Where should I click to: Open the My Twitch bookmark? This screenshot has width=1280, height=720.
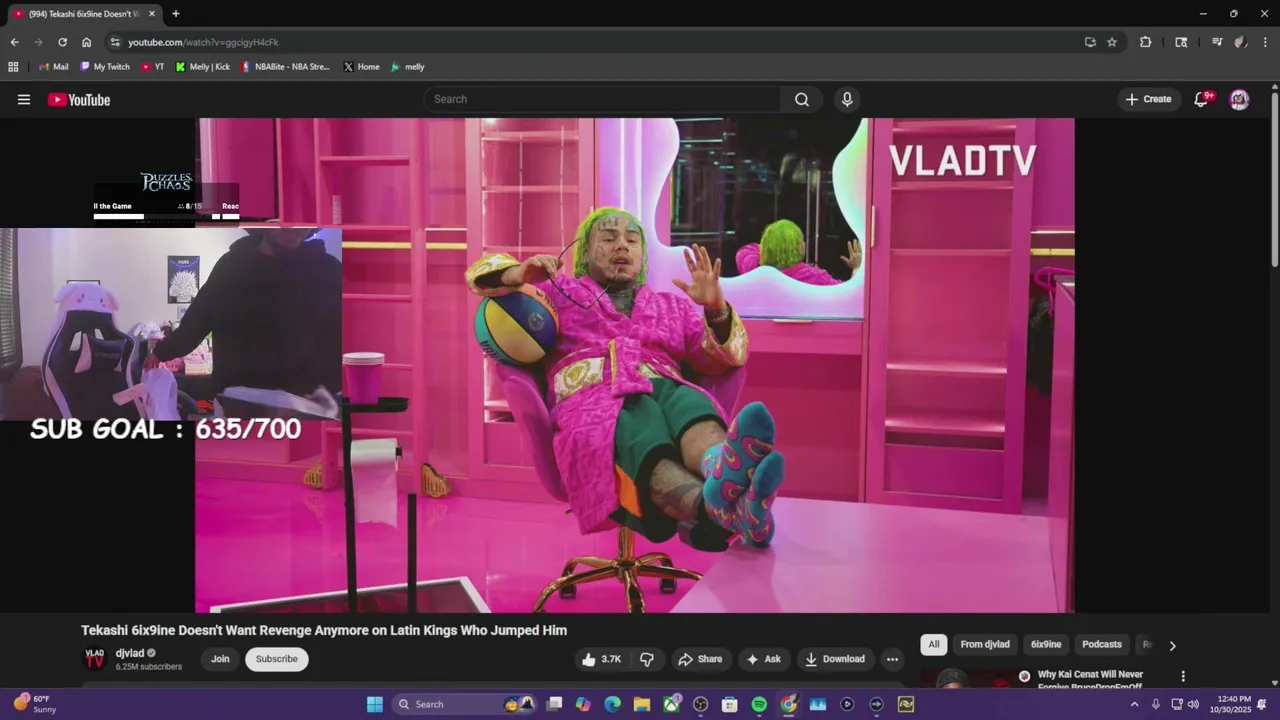point(105,67)
